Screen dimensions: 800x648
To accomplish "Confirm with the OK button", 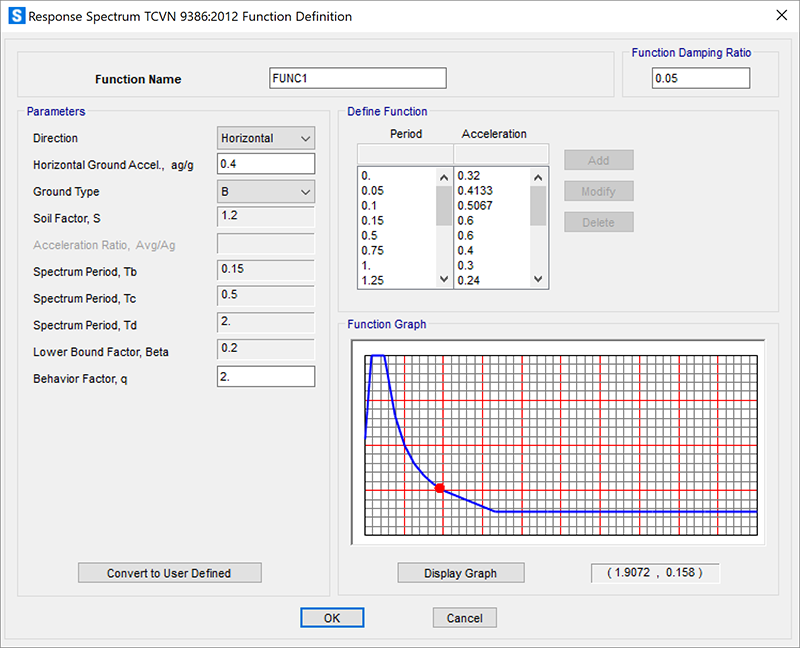I will (x=332, y=618).
